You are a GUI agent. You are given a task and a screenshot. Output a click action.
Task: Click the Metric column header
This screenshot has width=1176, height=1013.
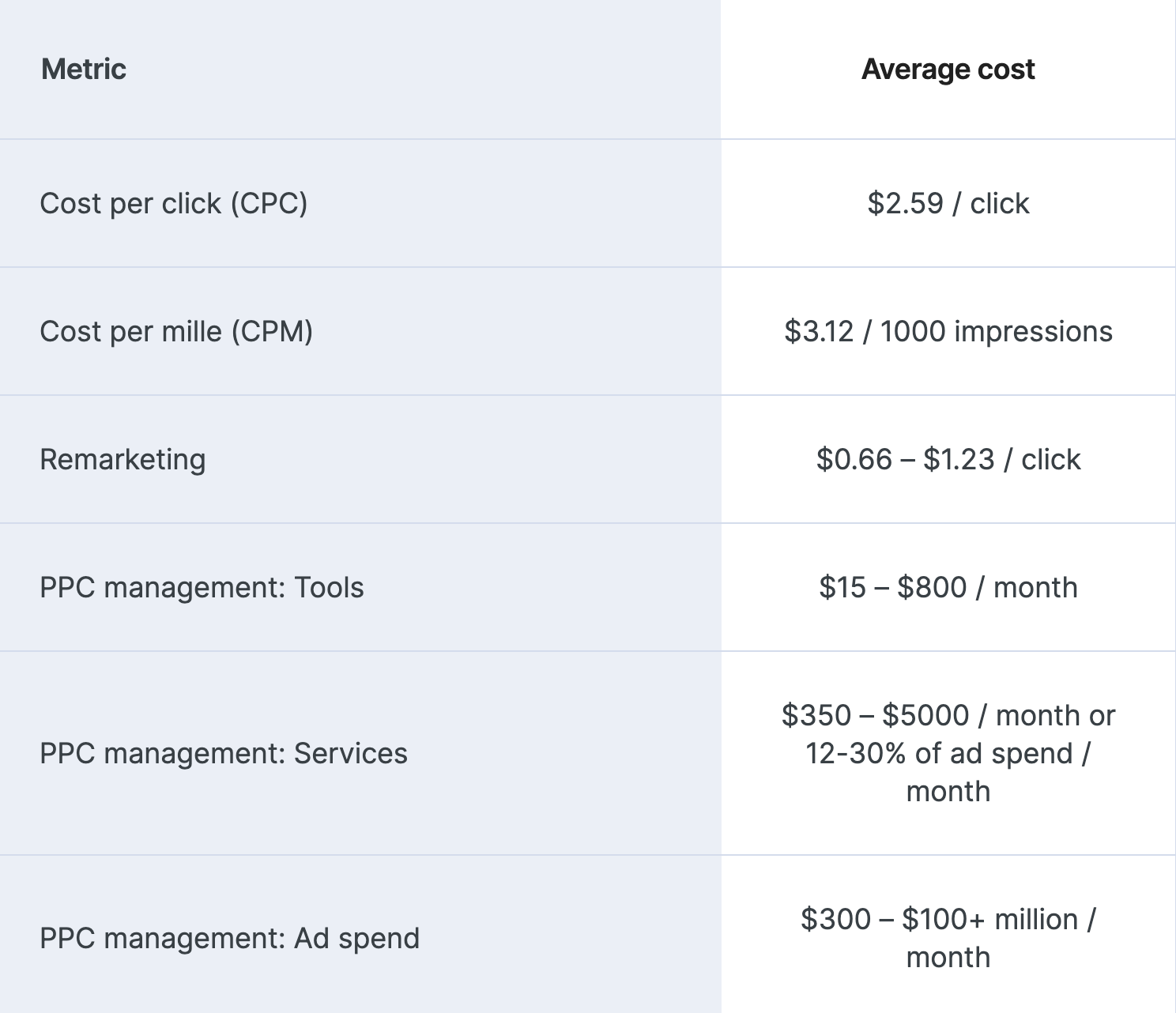click(x=84, y=70)
